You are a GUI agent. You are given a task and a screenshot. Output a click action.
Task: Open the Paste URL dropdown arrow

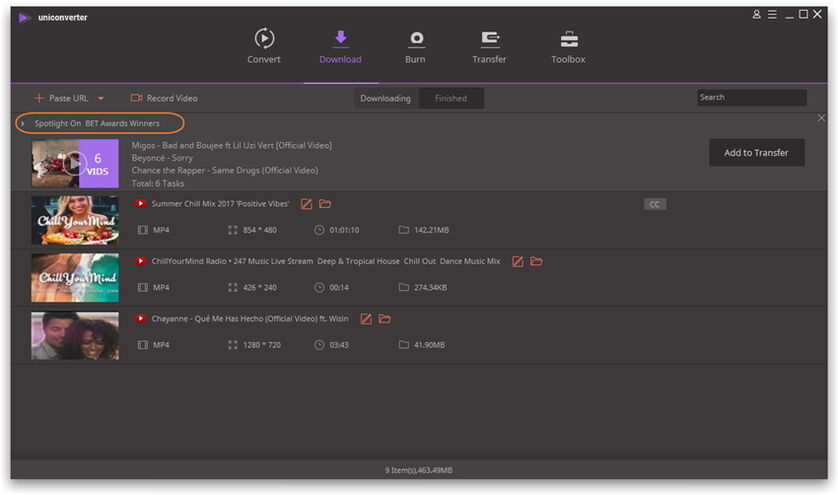pyautogui.click(x=101, y=98)
